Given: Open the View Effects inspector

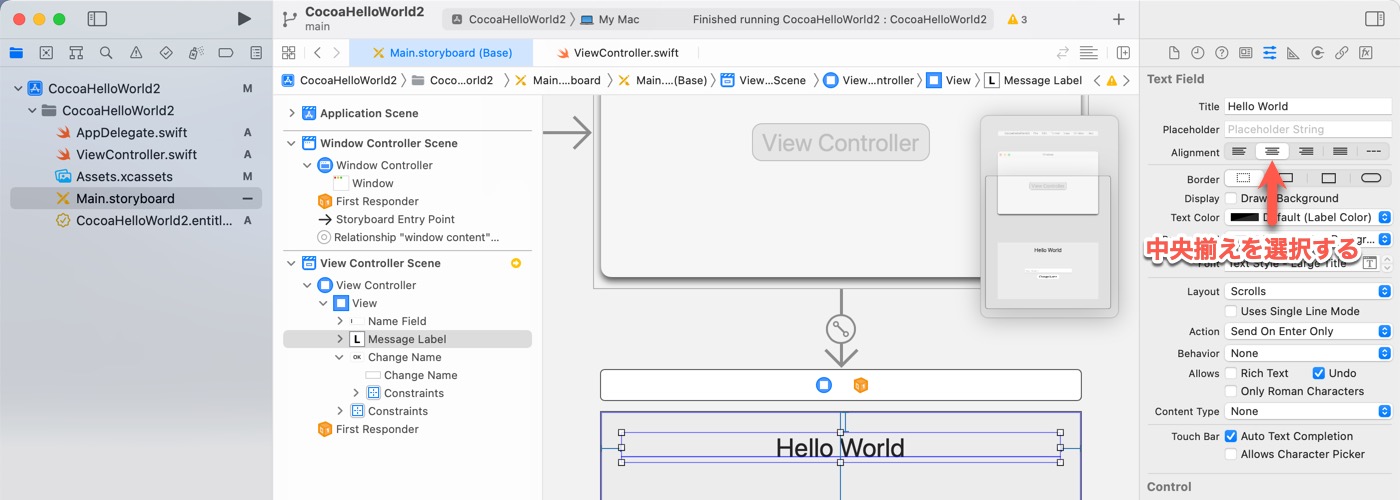Looking at the screenshot, I should (x=1366, y=53).
